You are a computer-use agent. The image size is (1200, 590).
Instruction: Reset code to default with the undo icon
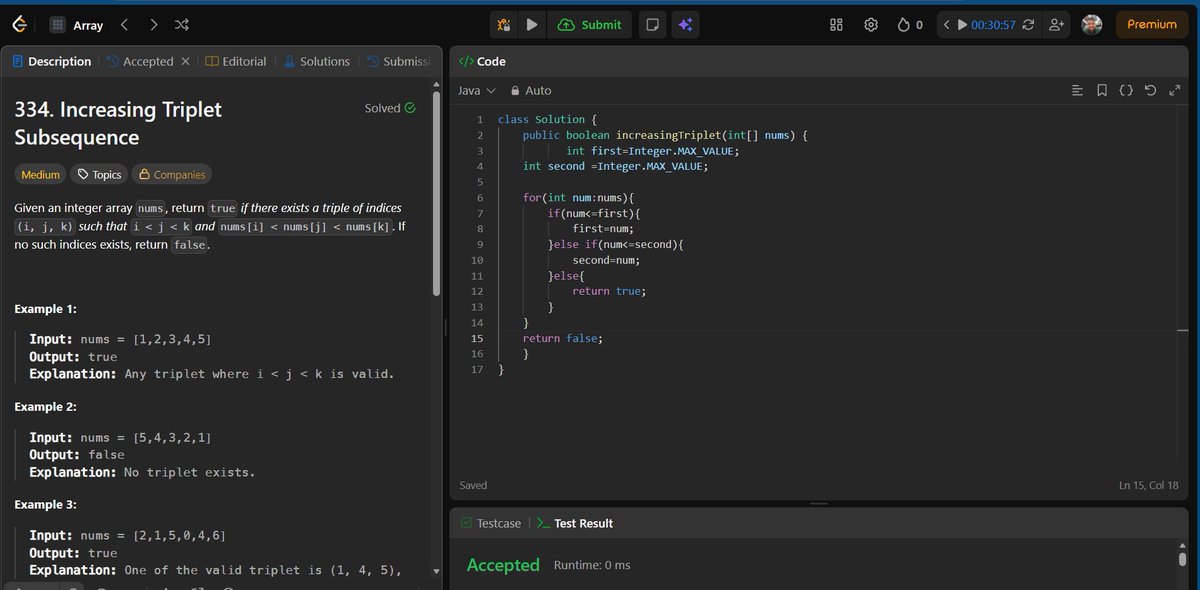point(1149,90)
